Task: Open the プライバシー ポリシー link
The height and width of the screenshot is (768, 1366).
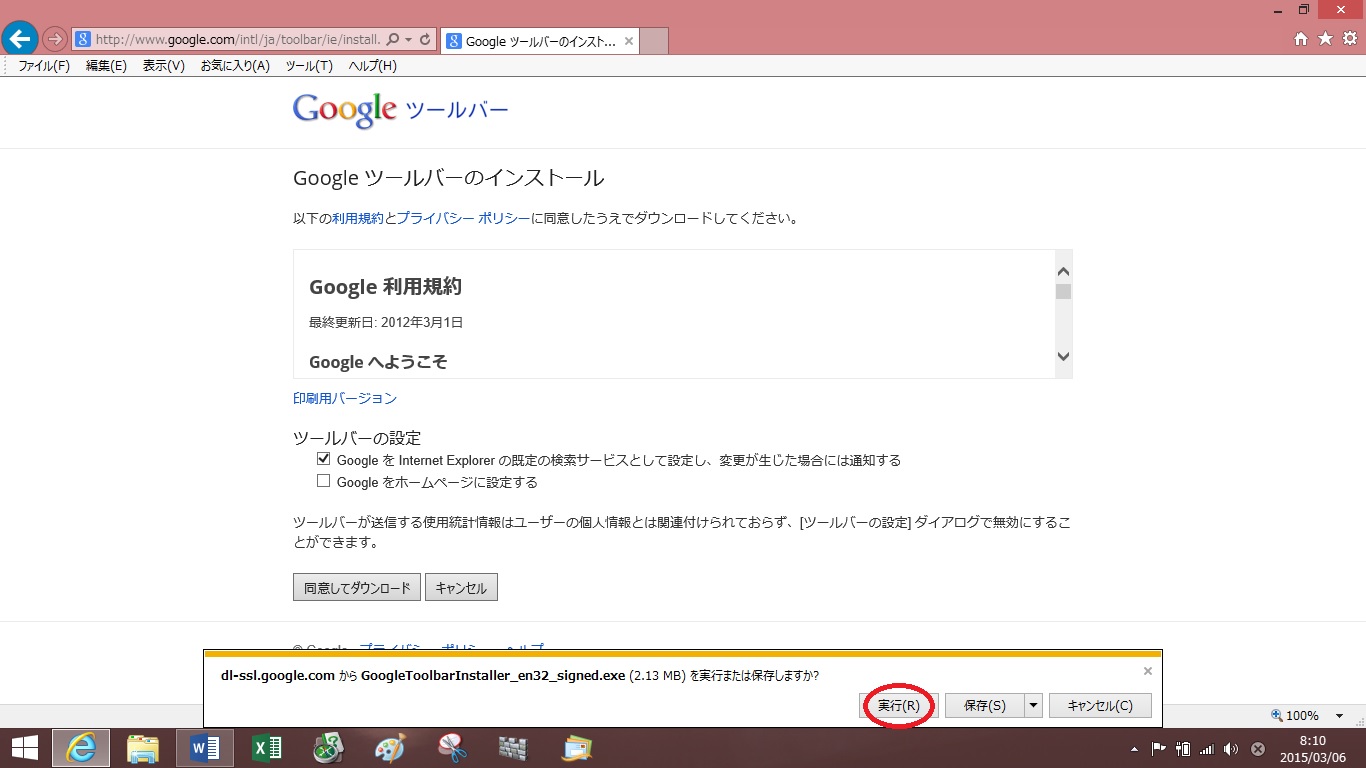Action: coord(463,218)
